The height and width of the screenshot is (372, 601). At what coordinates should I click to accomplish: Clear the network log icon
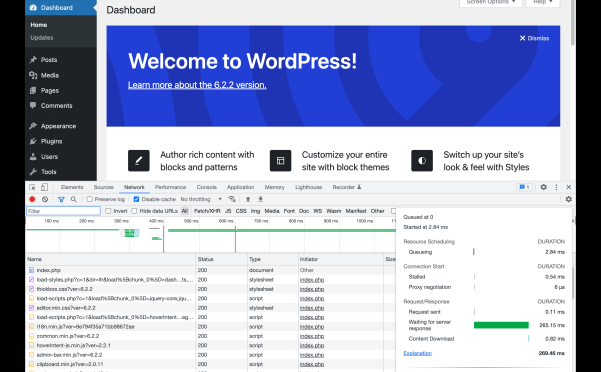click(45, 199)
